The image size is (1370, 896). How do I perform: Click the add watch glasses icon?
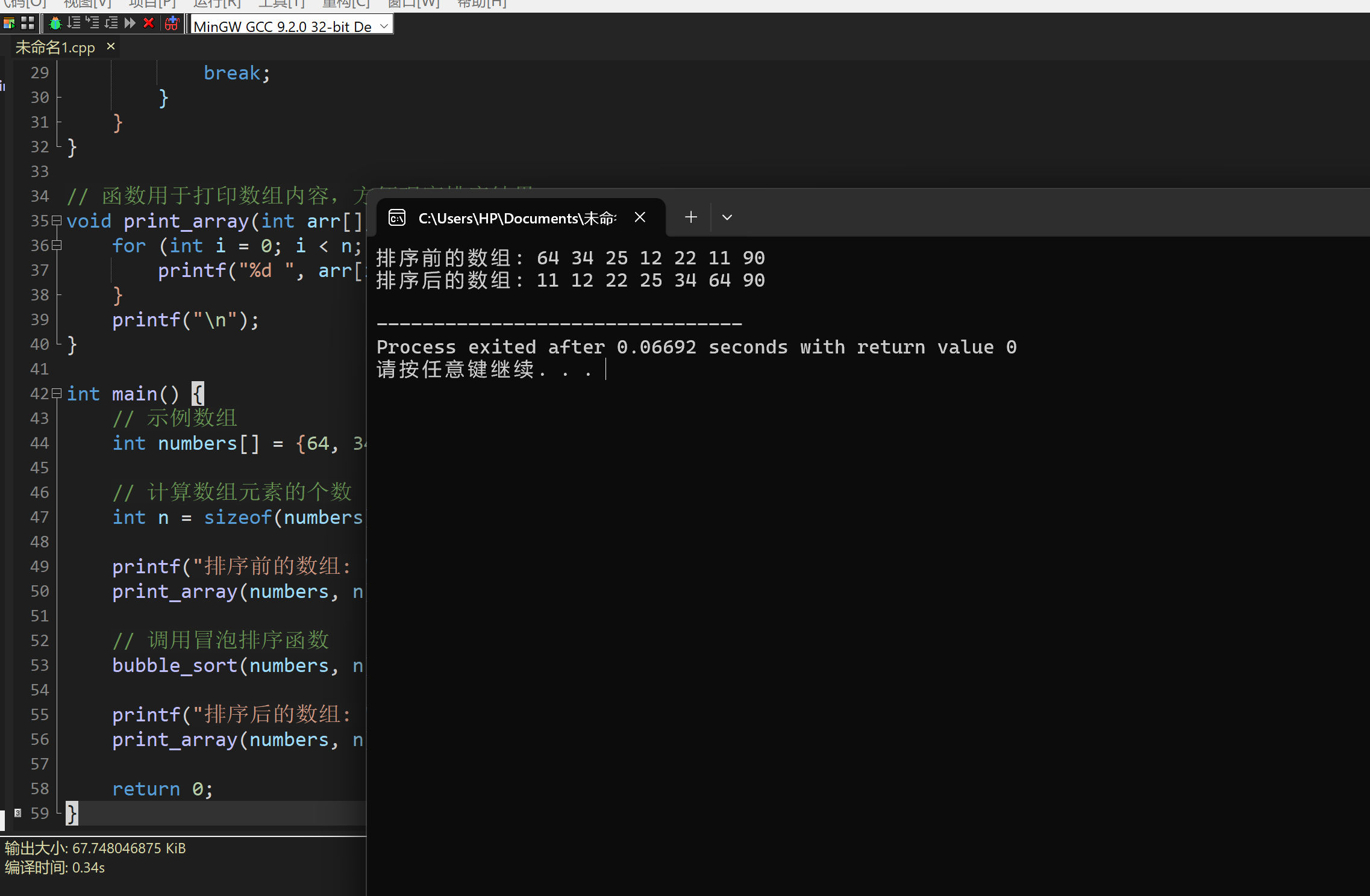pos(172,23)
